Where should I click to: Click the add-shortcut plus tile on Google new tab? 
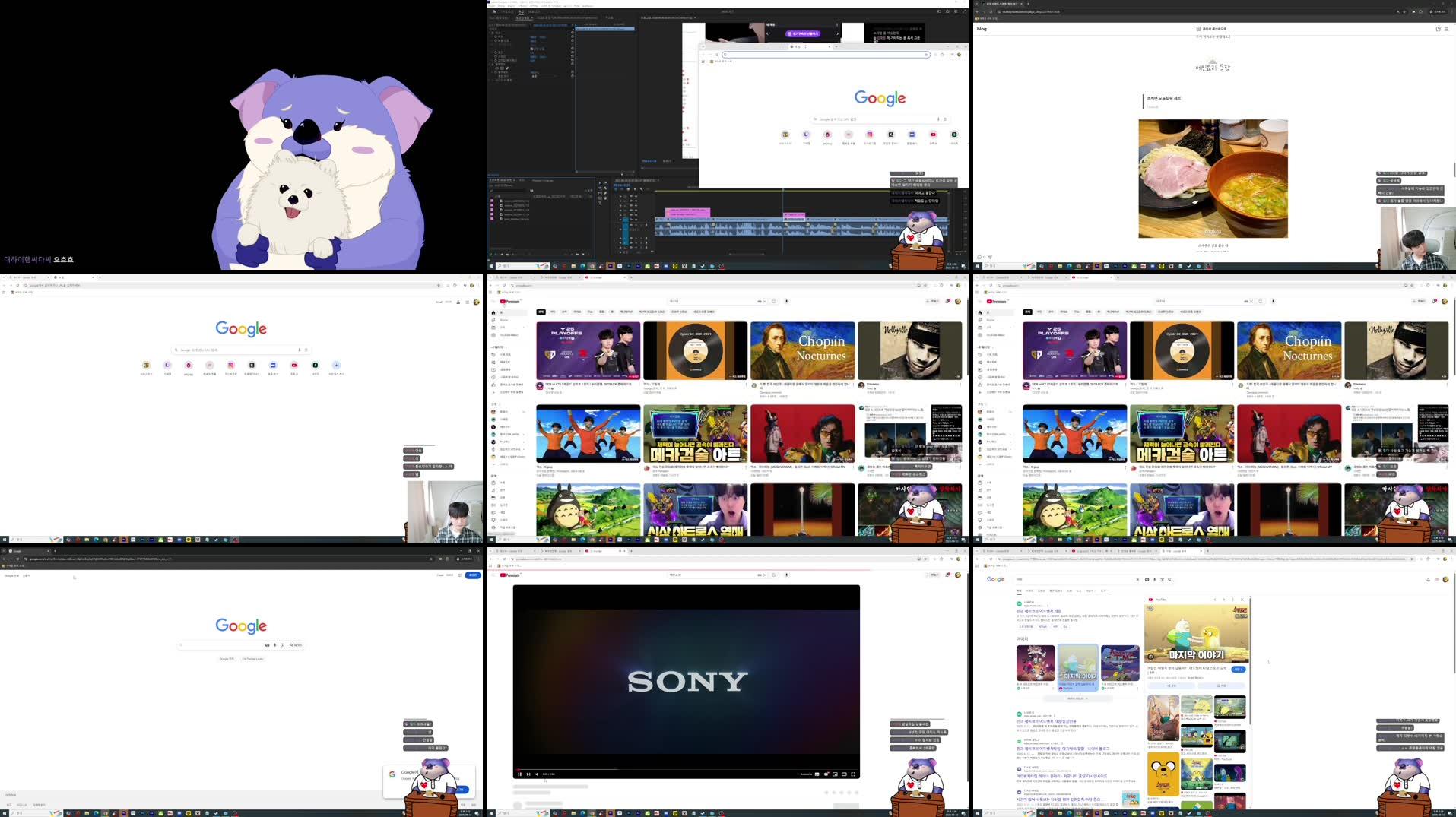pyautogui.click(x=336, y=366)
